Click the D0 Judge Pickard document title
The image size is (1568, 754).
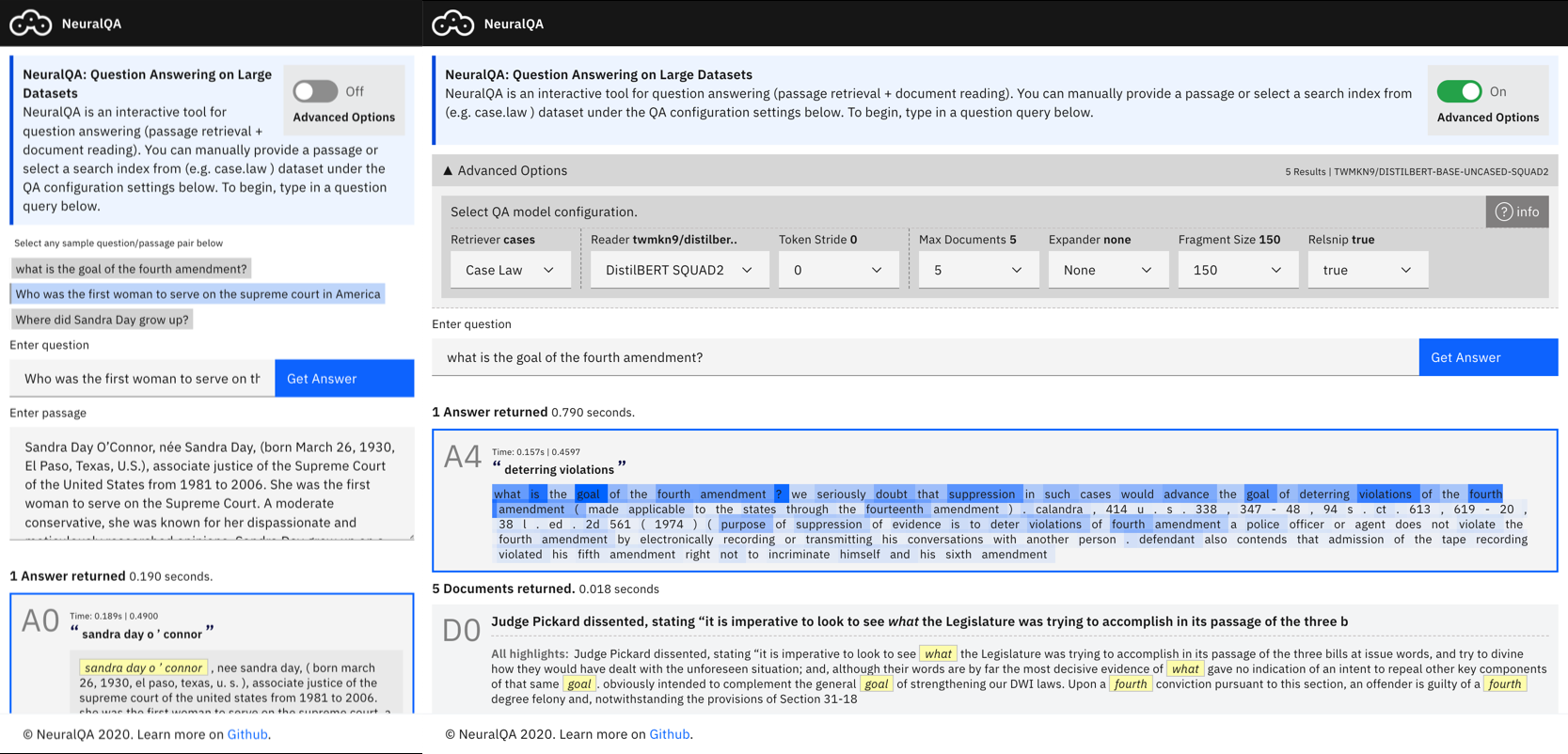coord(919,621)
